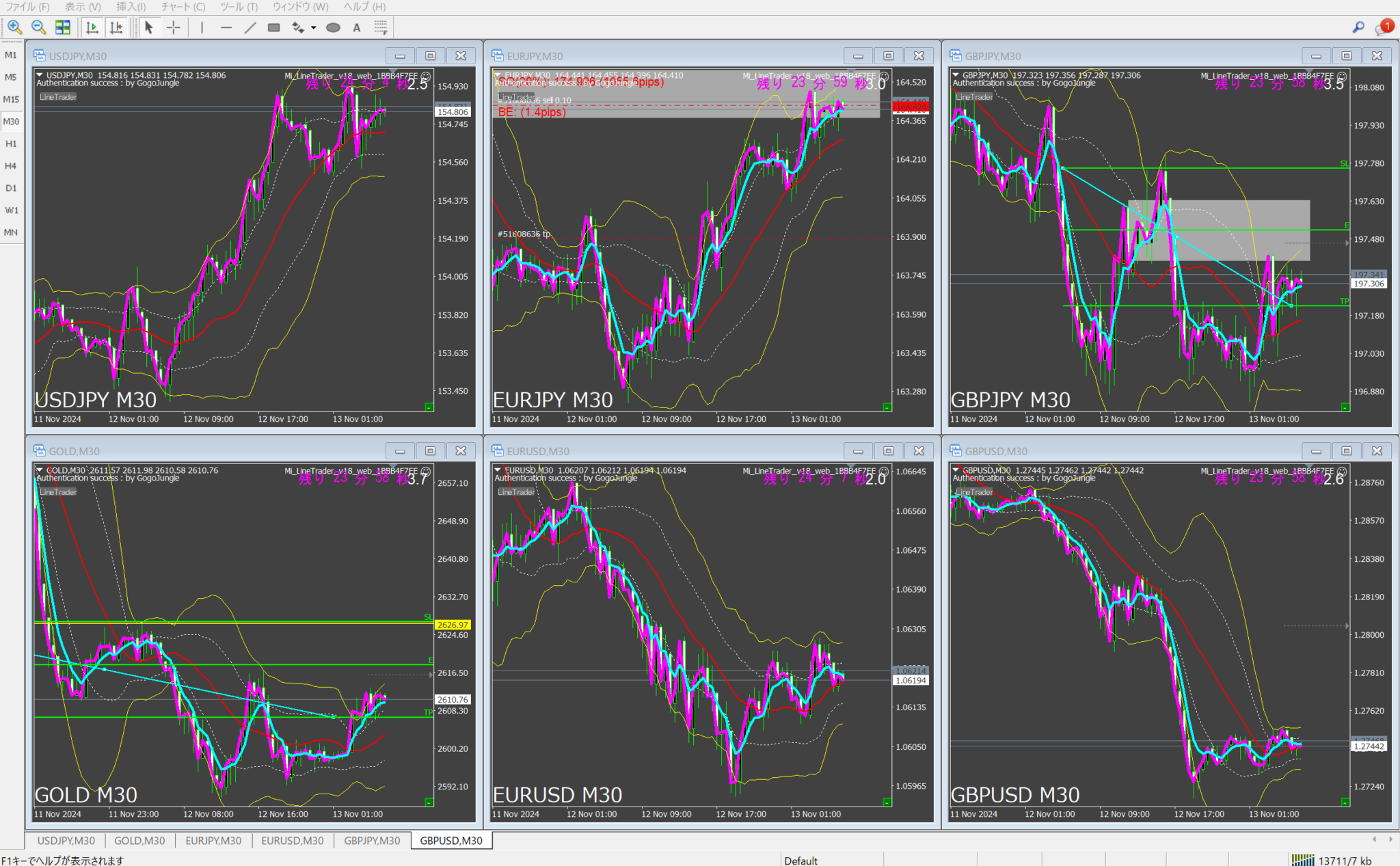
Task: Select the Fibonacci retracement tool
Action: pyautogui.click(x=381, y=27)
